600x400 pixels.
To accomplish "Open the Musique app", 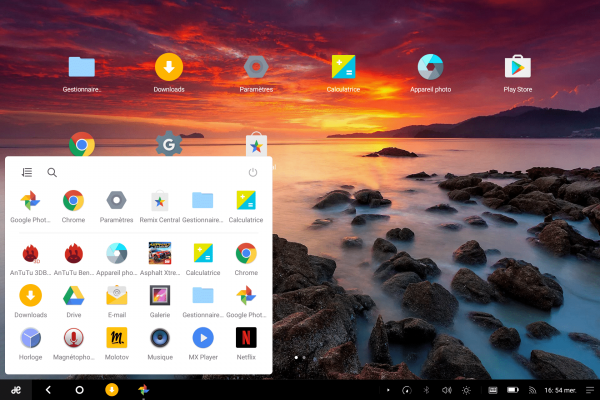I will point(160,338).
